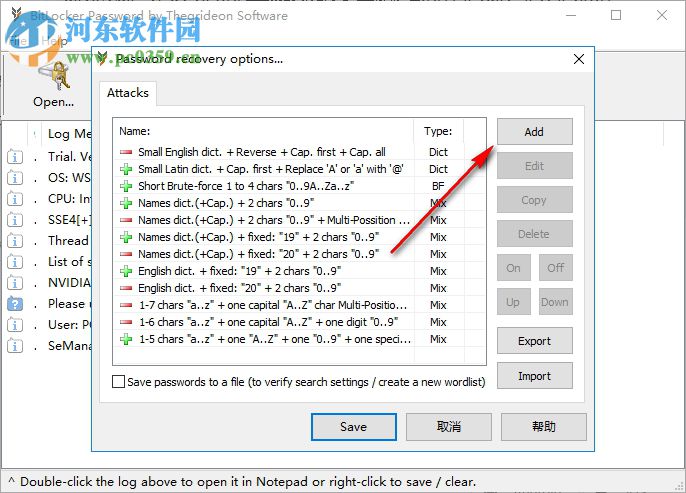Toggle minus icon of Names dict. fixed "20" row
686x493 pixels.
pyautogui.click(x=126, y=254)
